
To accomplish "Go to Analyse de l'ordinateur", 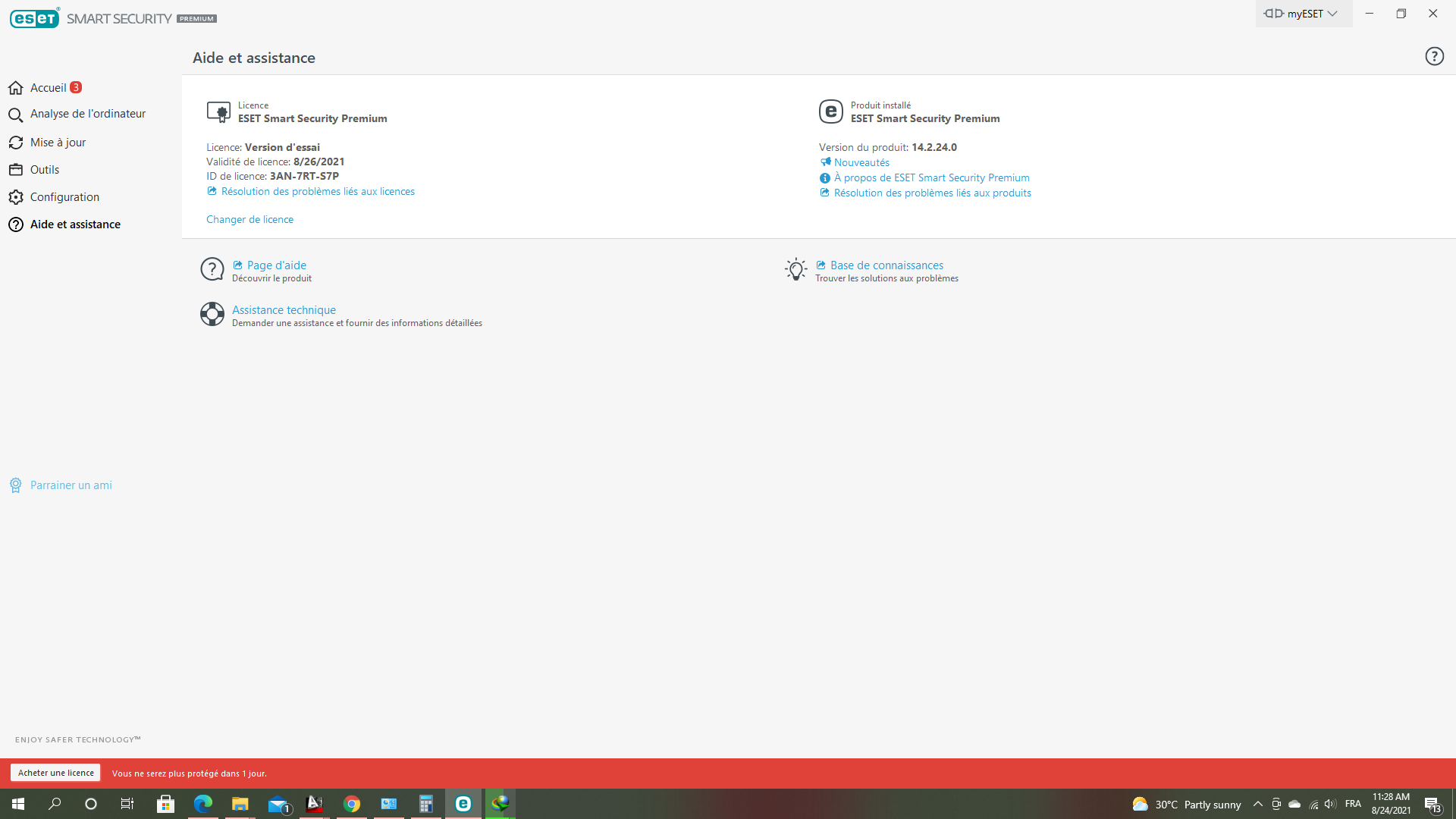I will click(77, 115).
